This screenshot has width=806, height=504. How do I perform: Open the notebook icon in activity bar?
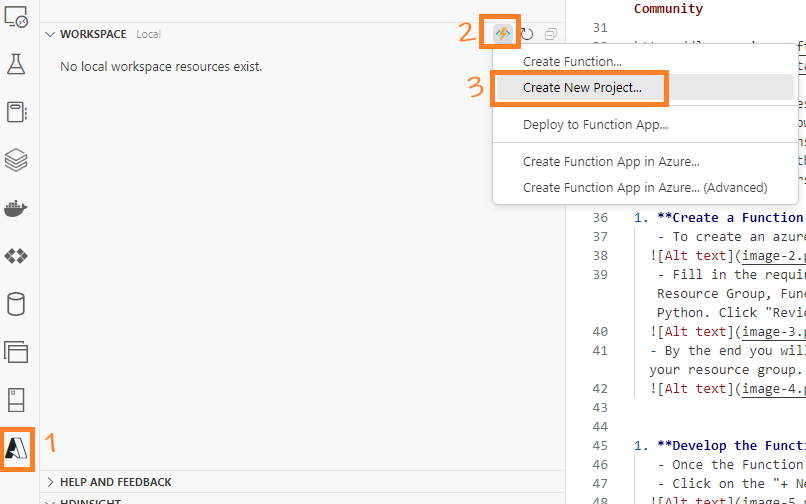pyautogui.click(x=16, y=112)
